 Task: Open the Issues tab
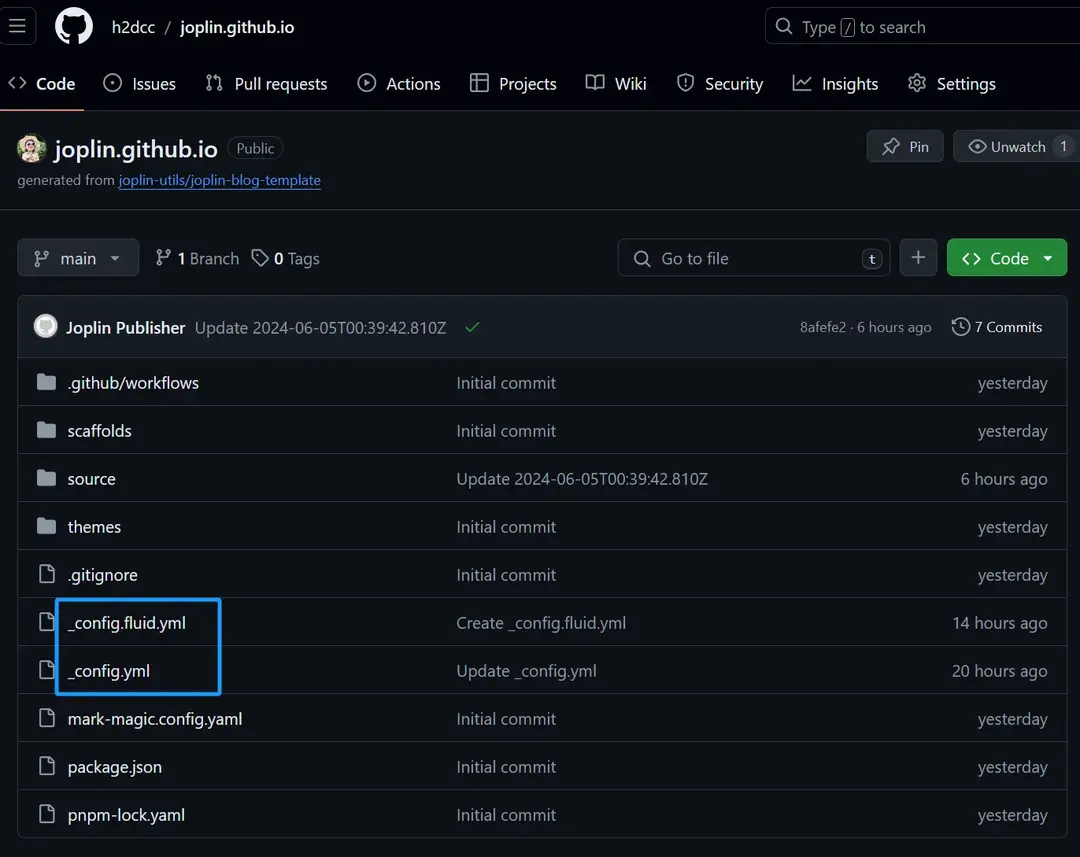[x=140, y=84]
